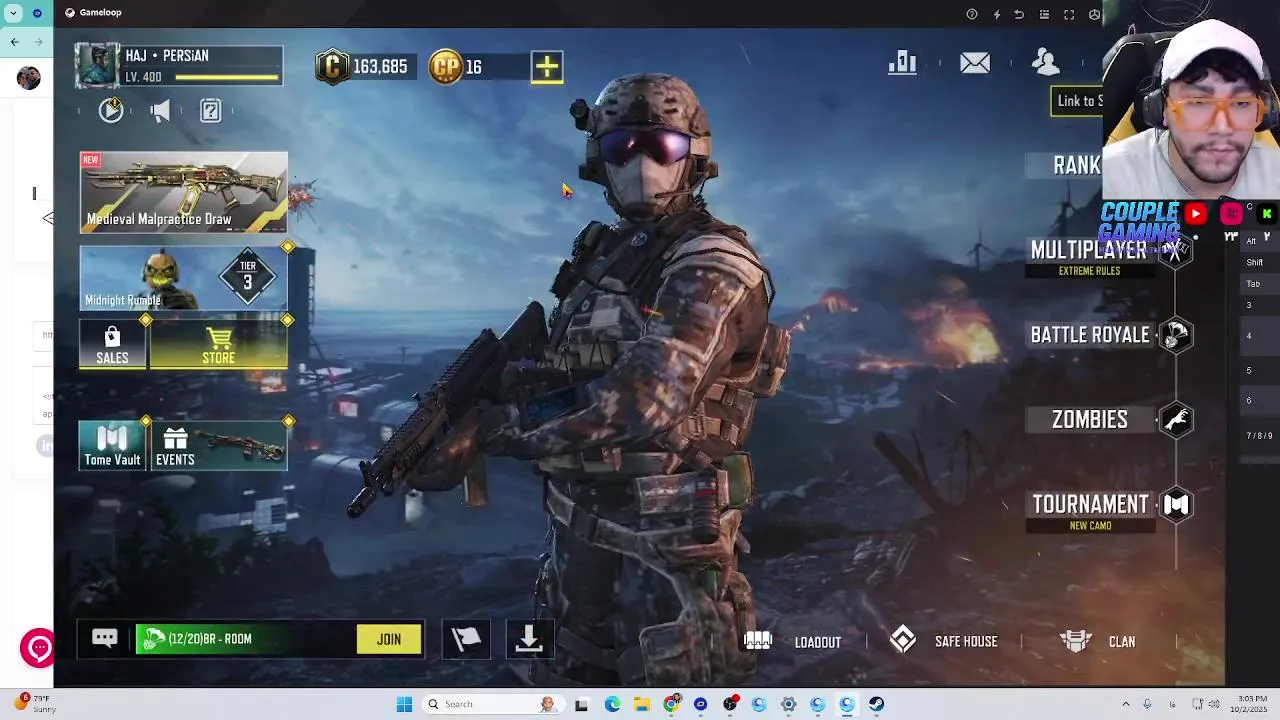Click the yellow plus to add CP
Image resolution: width=1280 pixels, height=720 pixels.
547,67
